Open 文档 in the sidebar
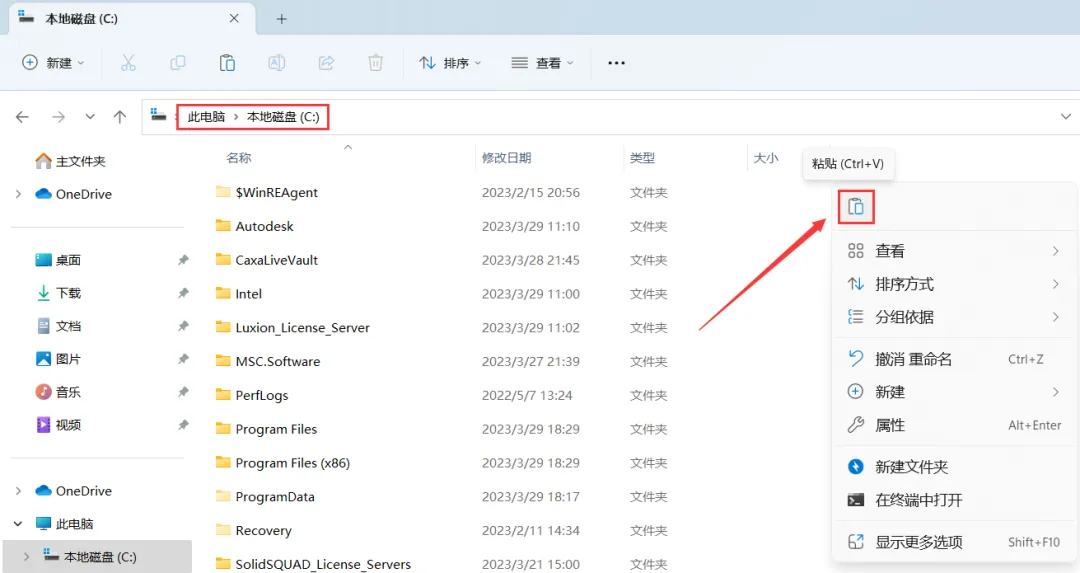 point(58,326)
